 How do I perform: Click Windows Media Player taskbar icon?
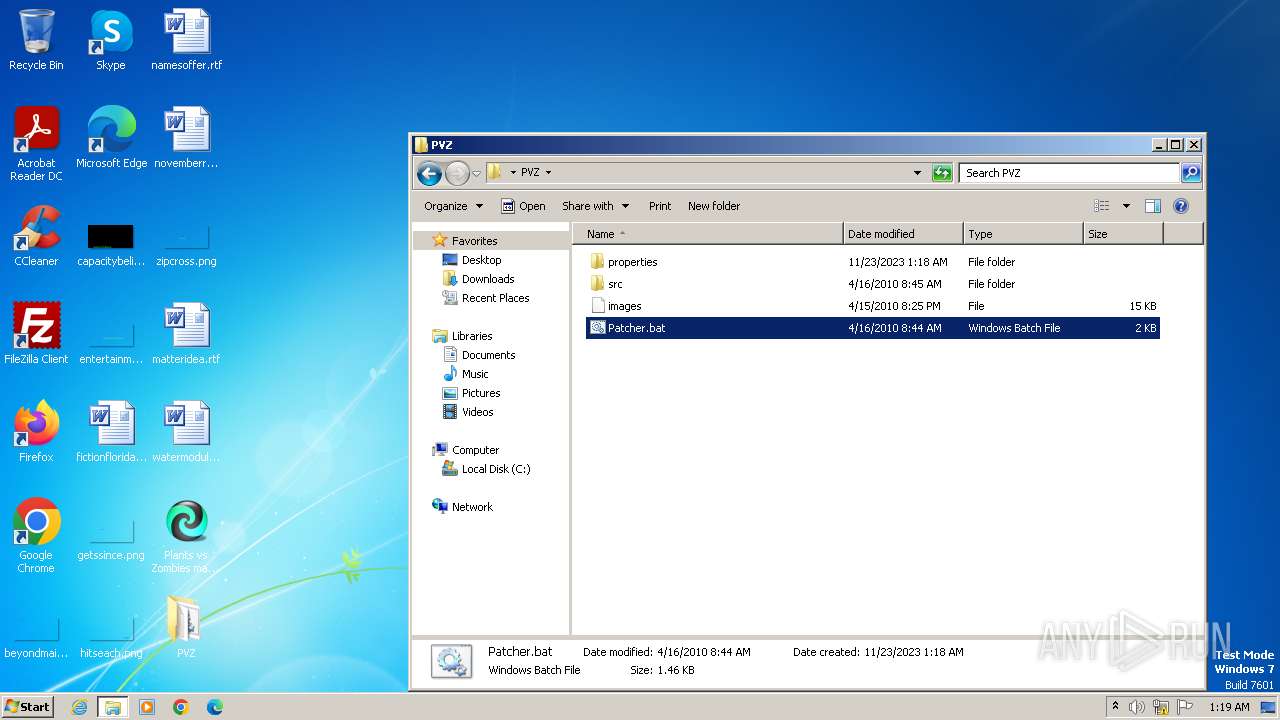[147, 707]
